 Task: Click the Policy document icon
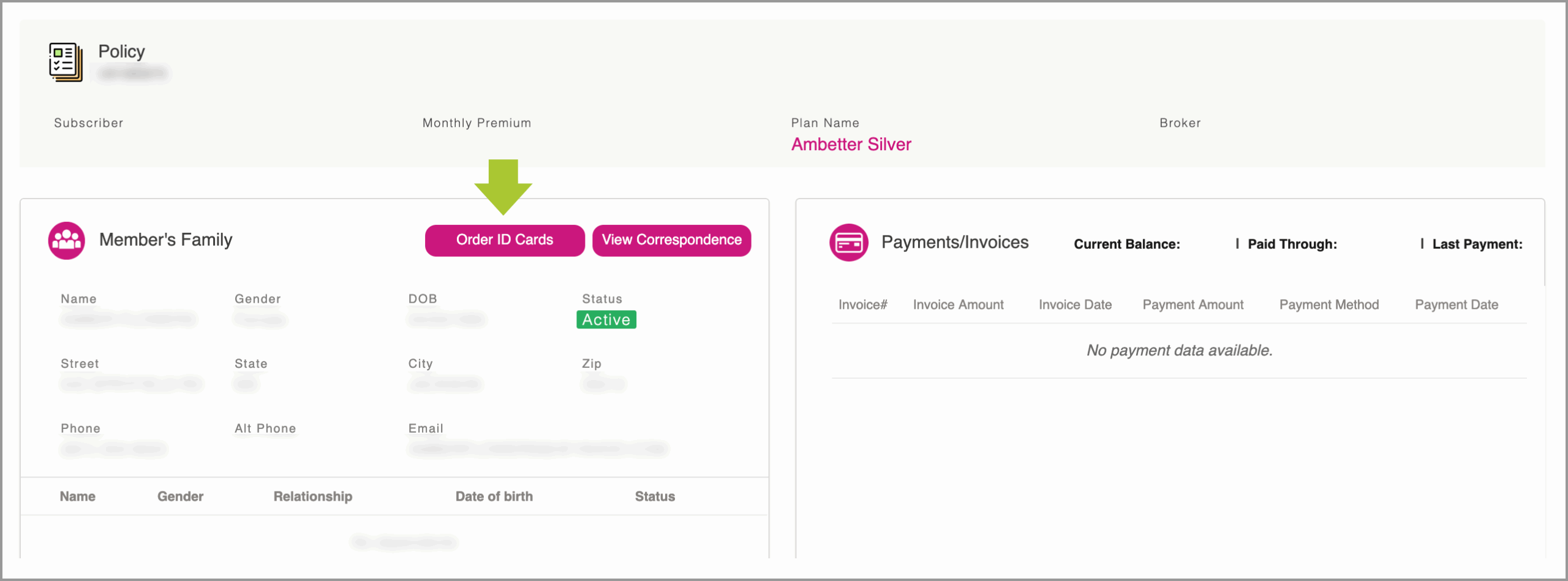coord(65,61)
